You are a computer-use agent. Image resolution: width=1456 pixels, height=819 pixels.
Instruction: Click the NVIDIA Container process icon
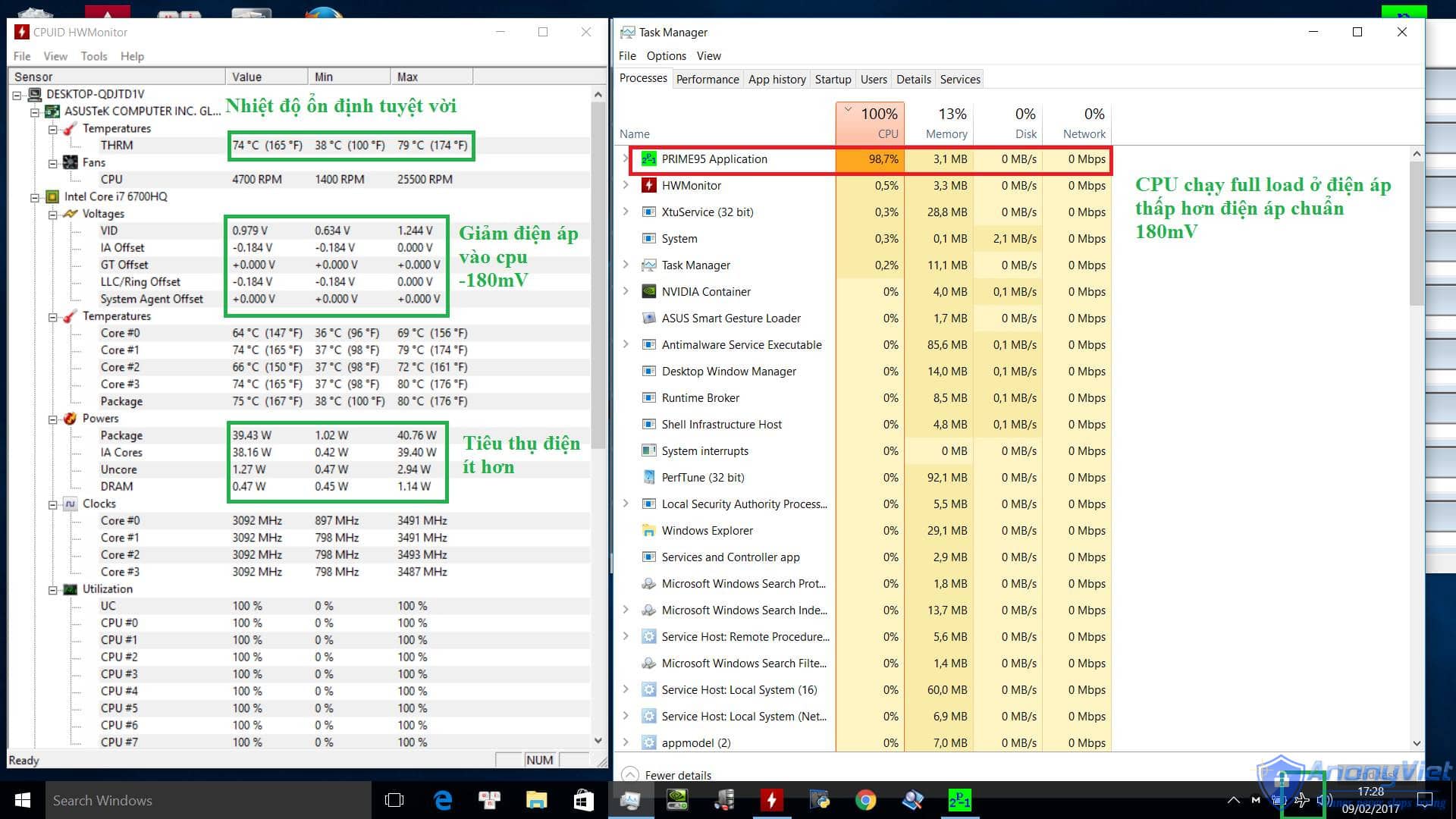[x=649, y=291]
